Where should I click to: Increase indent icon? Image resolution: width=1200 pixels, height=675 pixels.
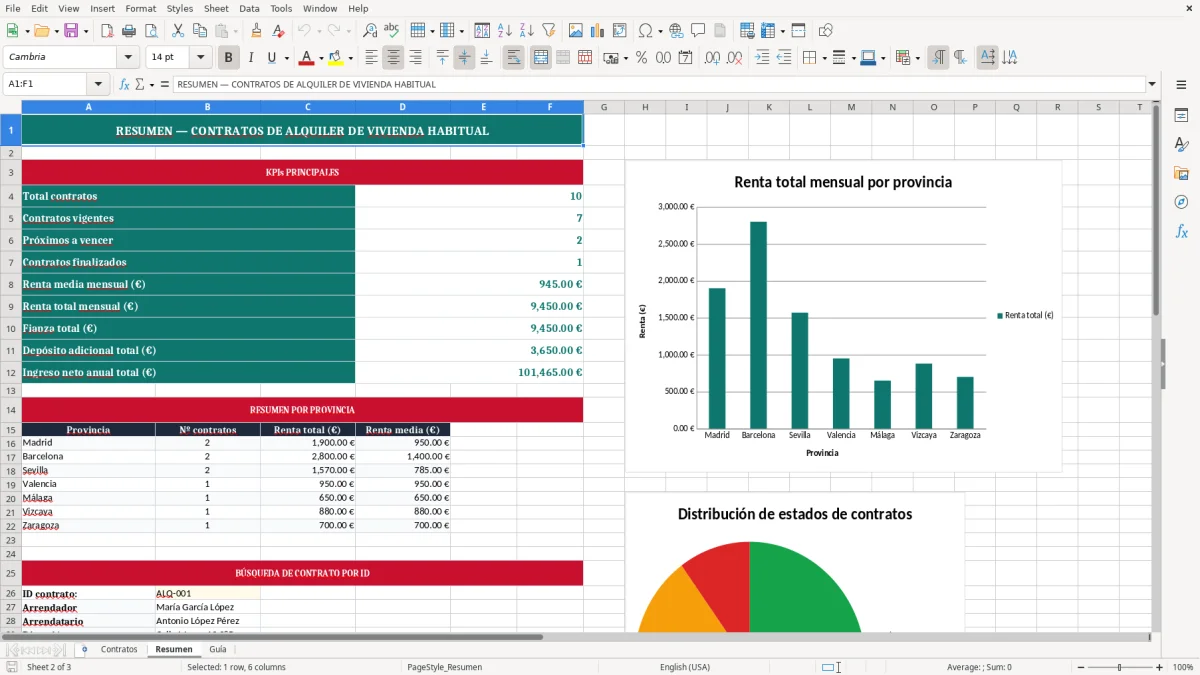tap(762, 58)
